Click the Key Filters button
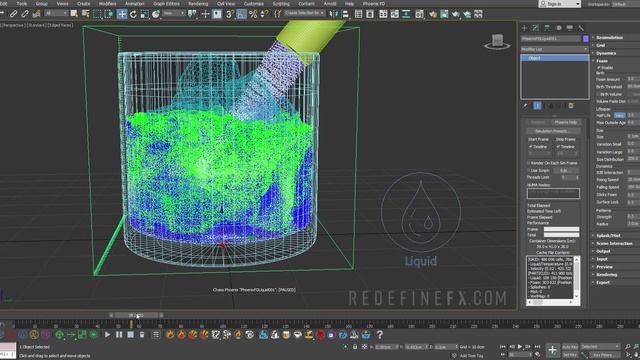This screenshot has width=640, height=360. click(x=604, y=355)
